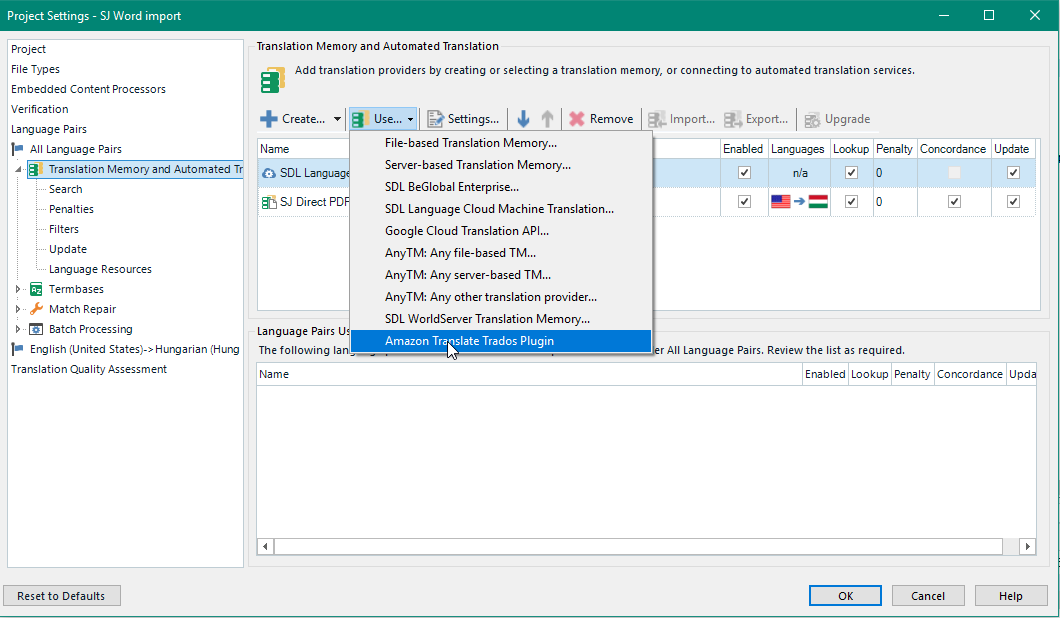Choose Server-based Translation Memory
This screenshot has width=1060, height=618.
click(x=501, y=165)
